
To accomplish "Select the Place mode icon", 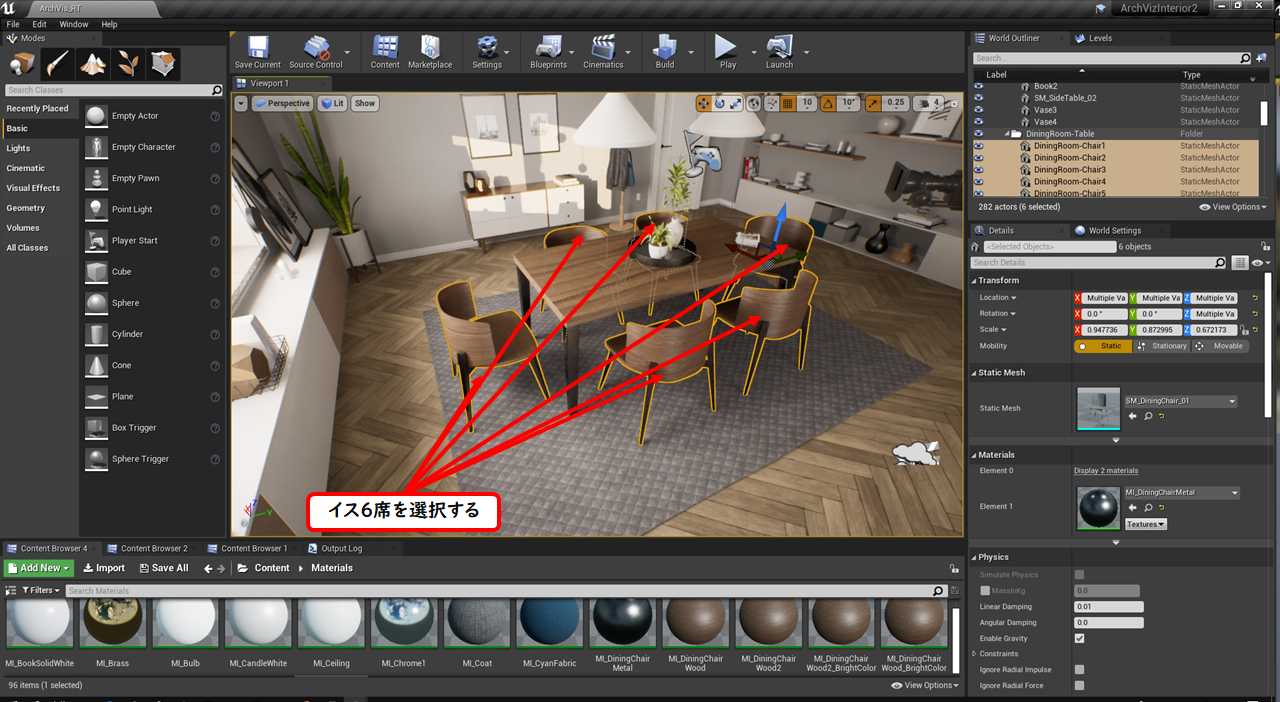I will (x=22, y=65).
